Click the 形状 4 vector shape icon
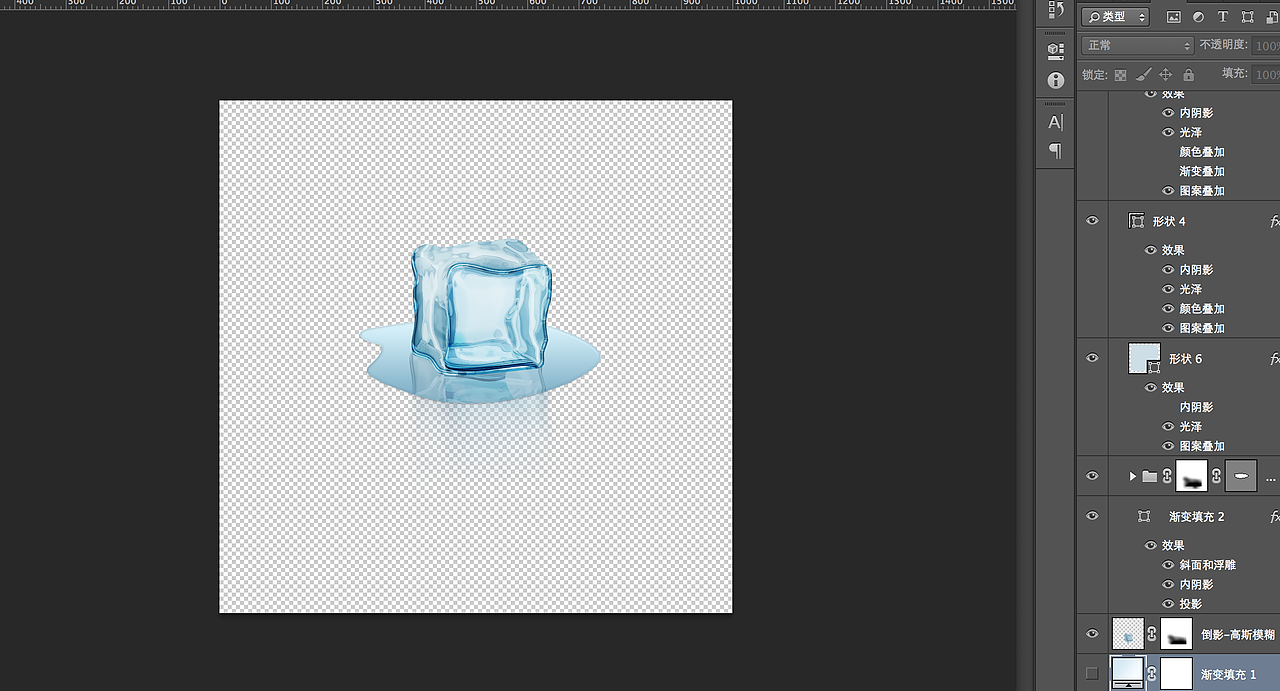The width and height of the screenshot is (1280, 691). [1136, 221]
